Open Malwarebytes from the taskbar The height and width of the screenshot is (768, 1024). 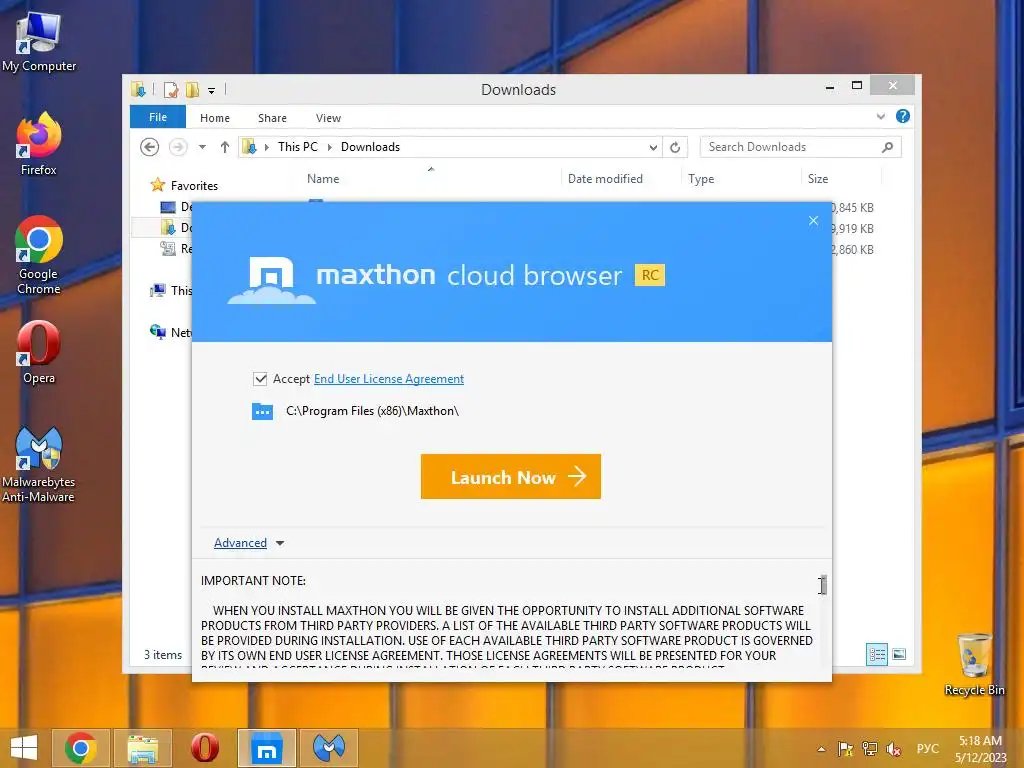coord(328,748)
